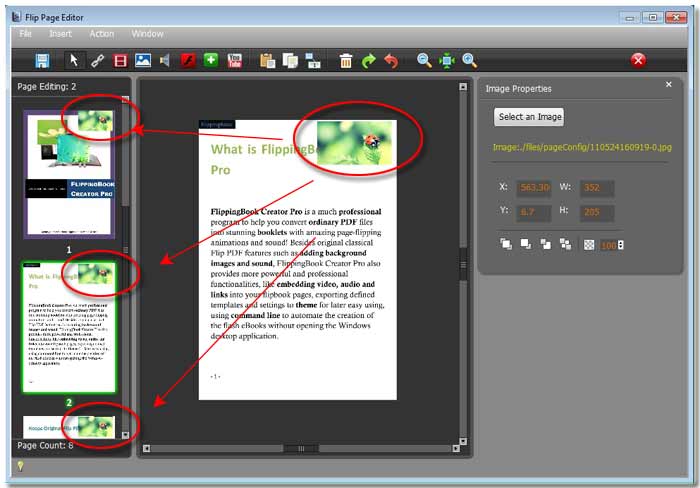Exit the editor with the red X icon

638,60
